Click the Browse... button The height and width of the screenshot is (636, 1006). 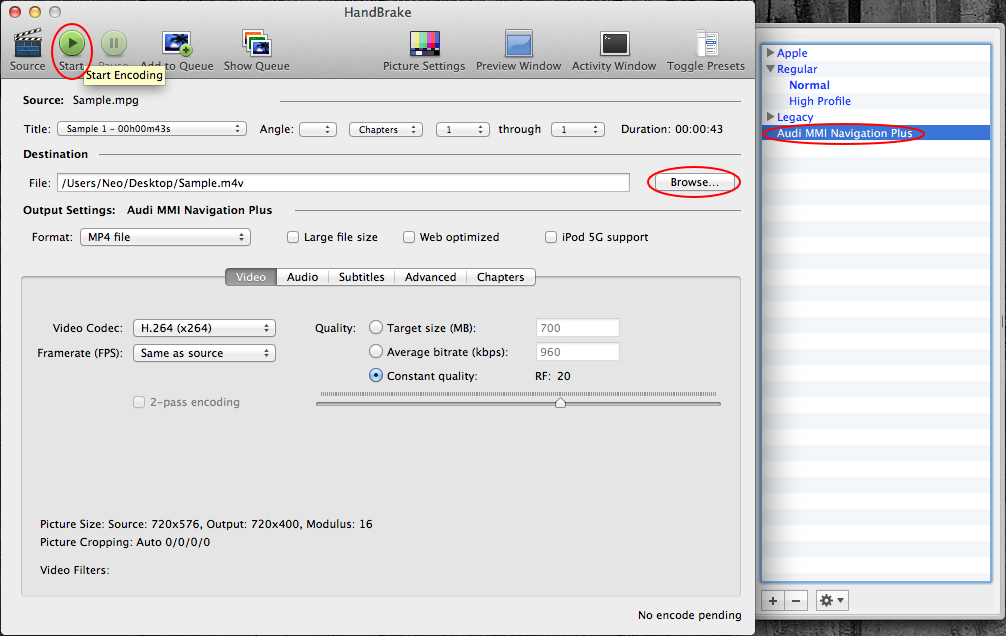coord(694,182)
